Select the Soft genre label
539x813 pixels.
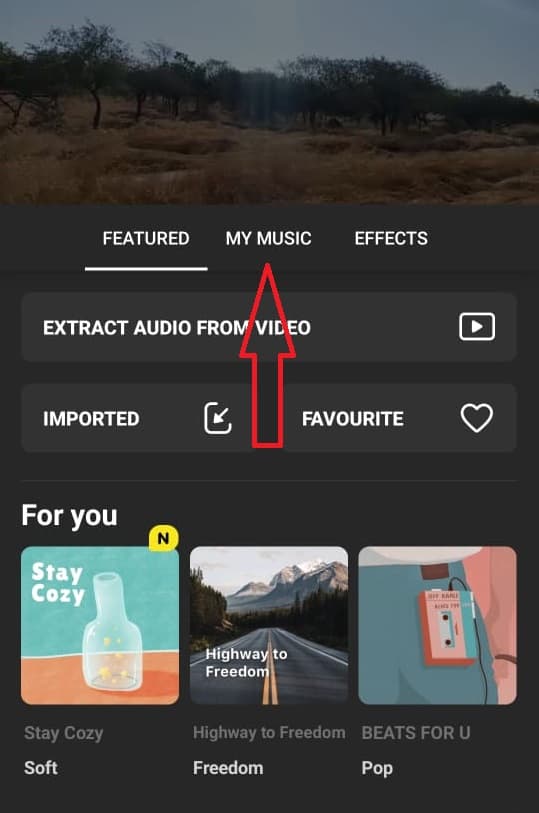pos(41,767)
